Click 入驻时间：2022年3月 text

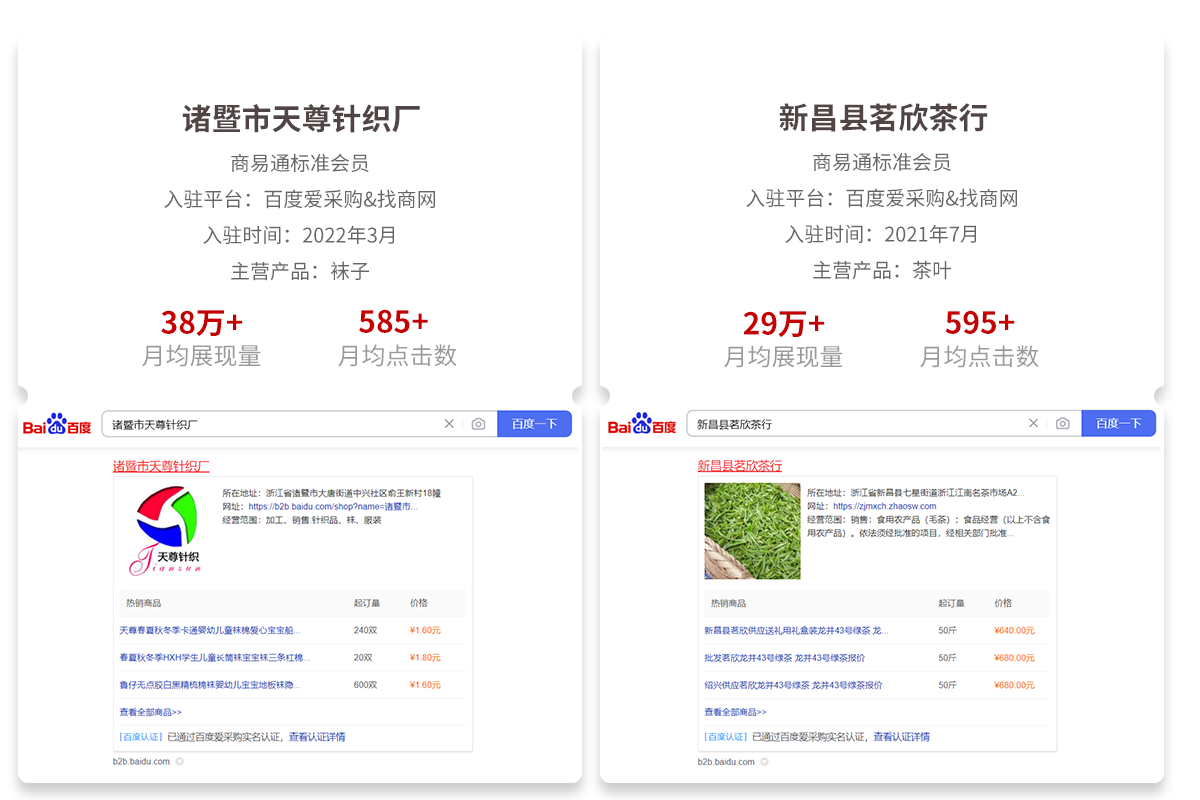[x=300, y=235]
